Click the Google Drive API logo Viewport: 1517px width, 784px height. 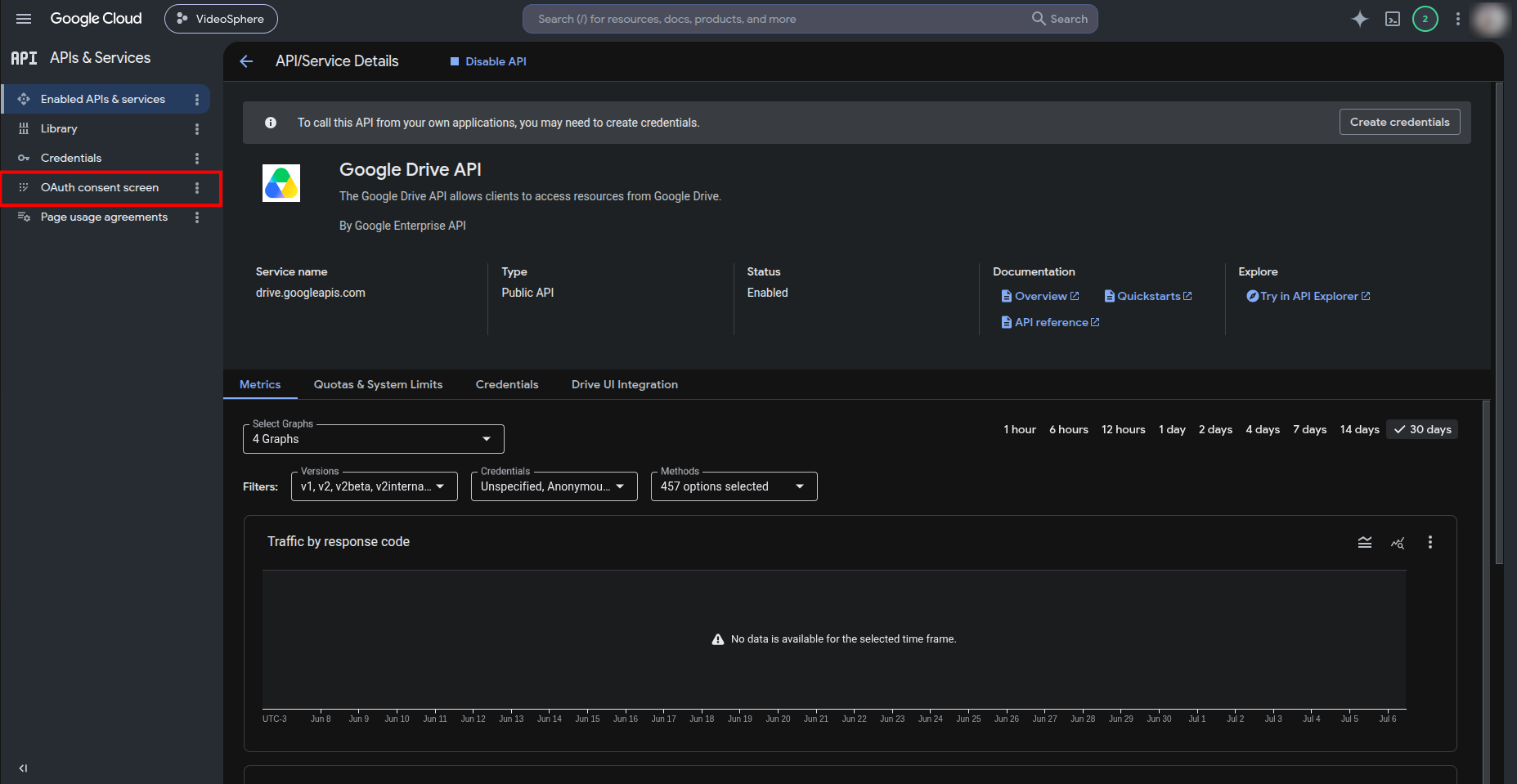(281, 183)
